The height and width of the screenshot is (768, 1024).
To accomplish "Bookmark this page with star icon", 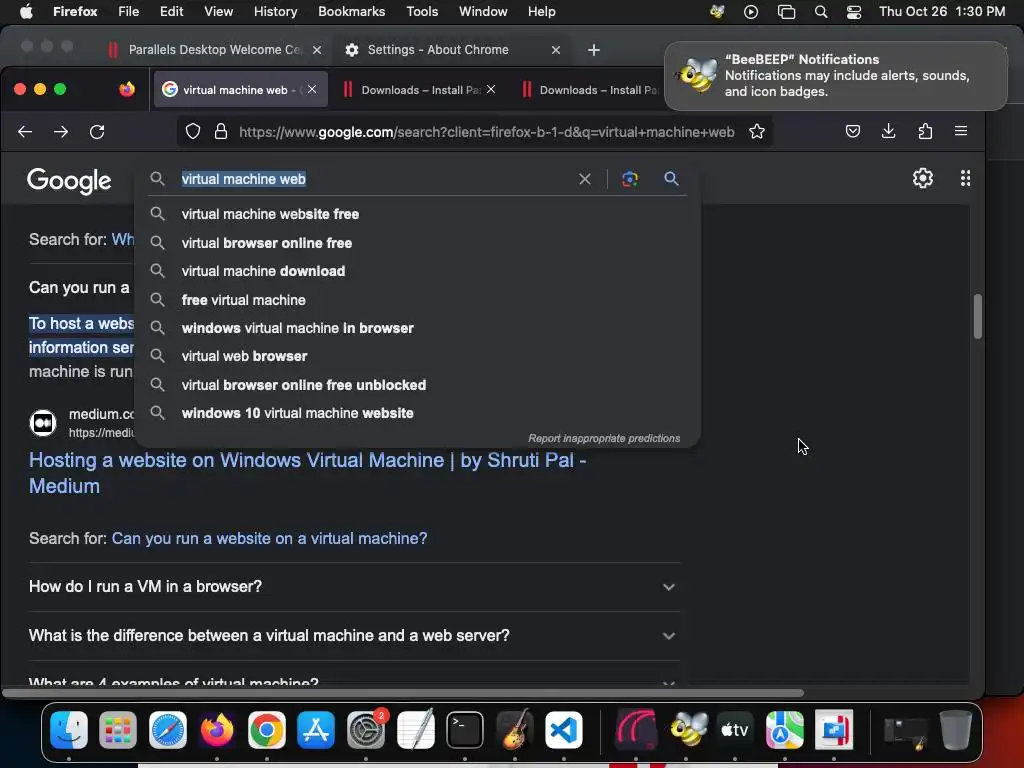I will point(757,132).
